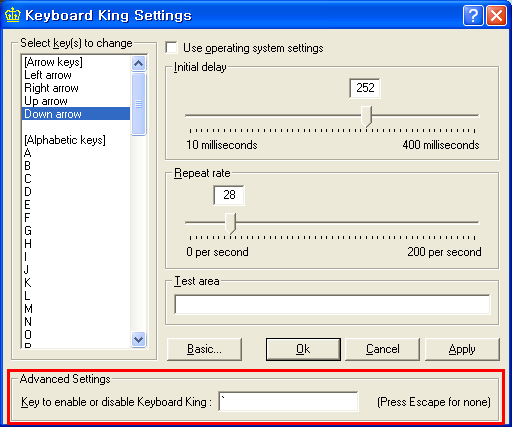
Task: Select key K in the list
Action: [76, 283]
